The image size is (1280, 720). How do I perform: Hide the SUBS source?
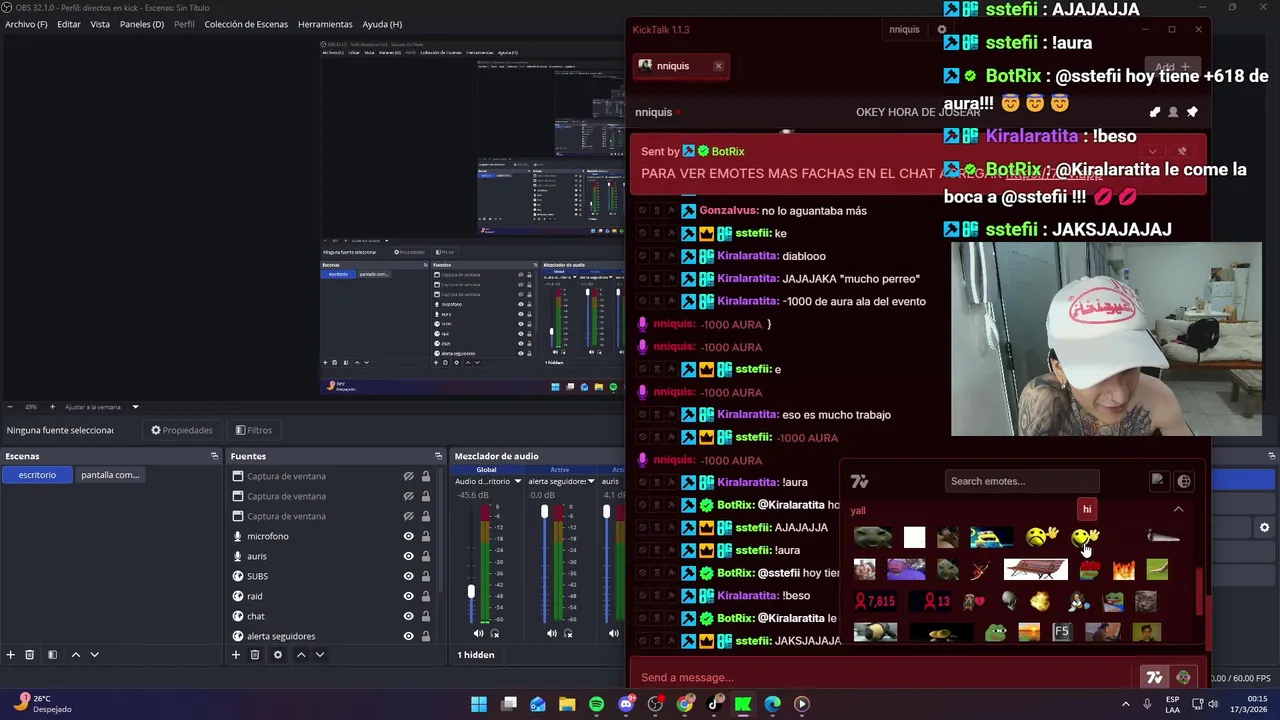tap(408, 576)
